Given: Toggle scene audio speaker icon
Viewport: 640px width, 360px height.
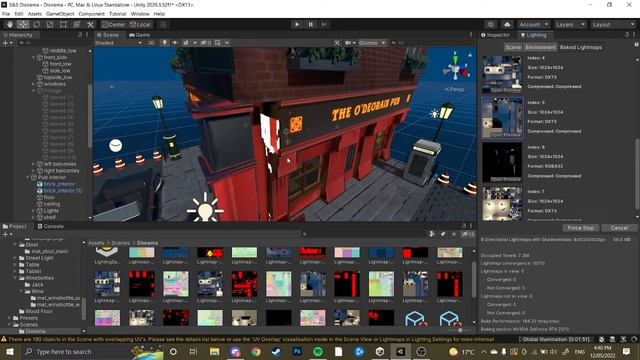Looking at the screenshot, I should point(175,43).
